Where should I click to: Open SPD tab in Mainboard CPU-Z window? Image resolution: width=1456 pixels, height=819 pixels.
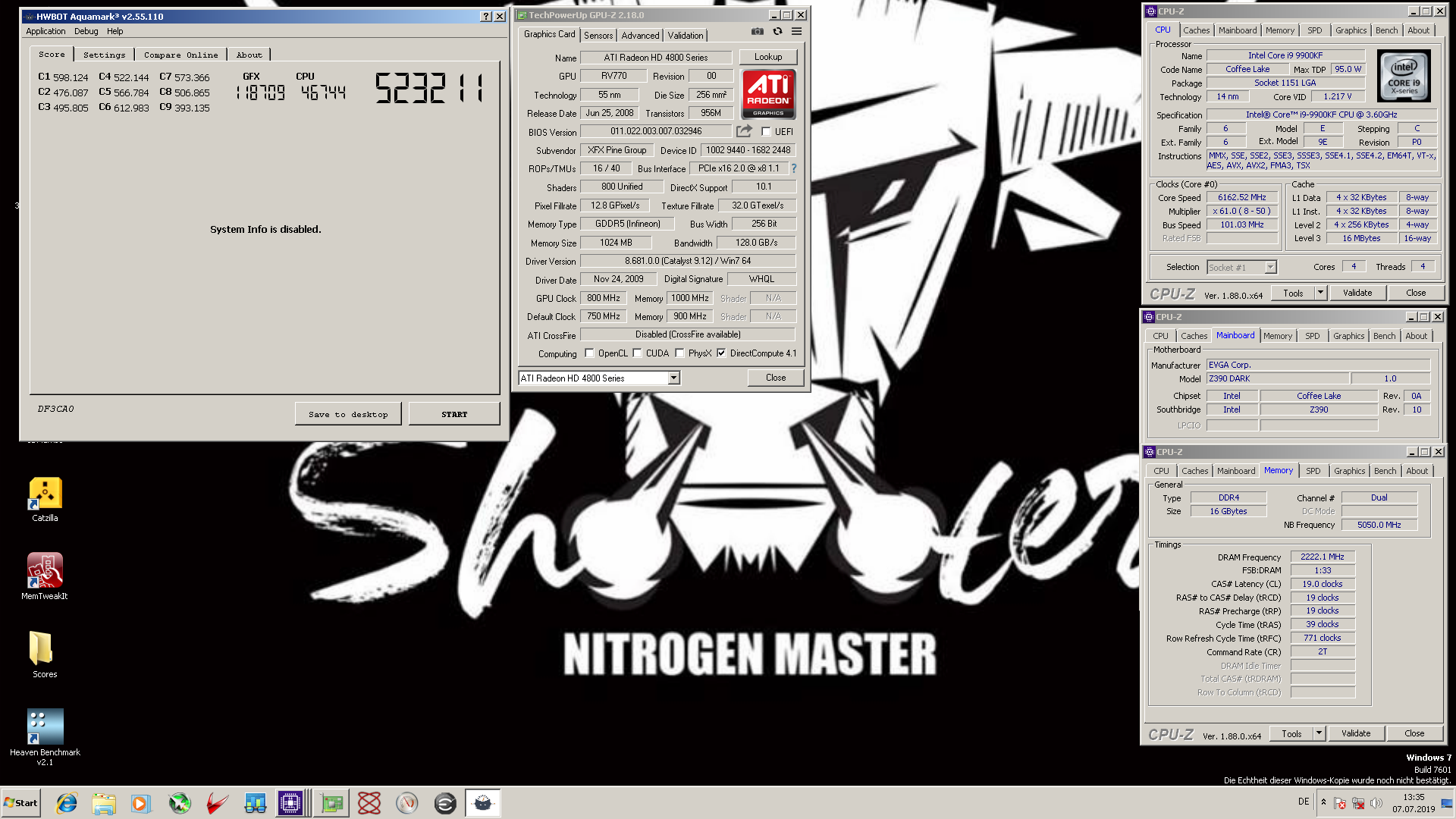(x=1312, y=336)
